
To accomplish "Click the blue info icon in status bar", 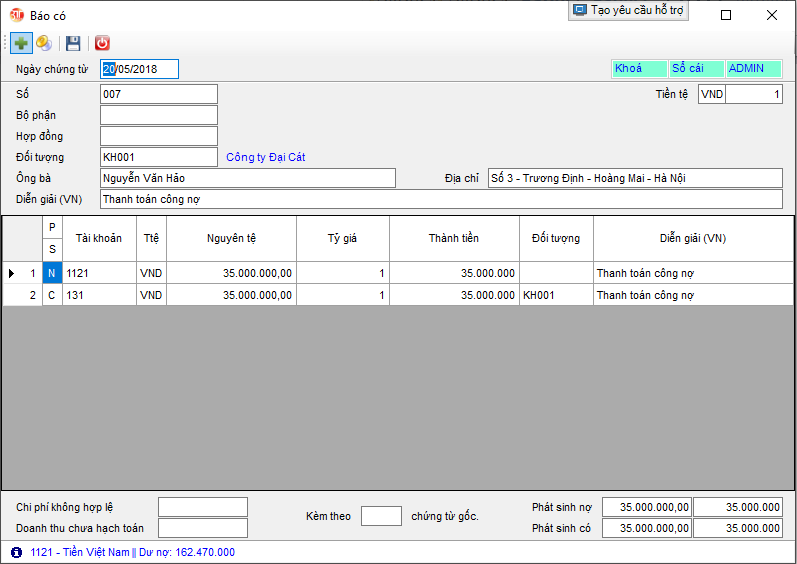I will tap(16, 552).
